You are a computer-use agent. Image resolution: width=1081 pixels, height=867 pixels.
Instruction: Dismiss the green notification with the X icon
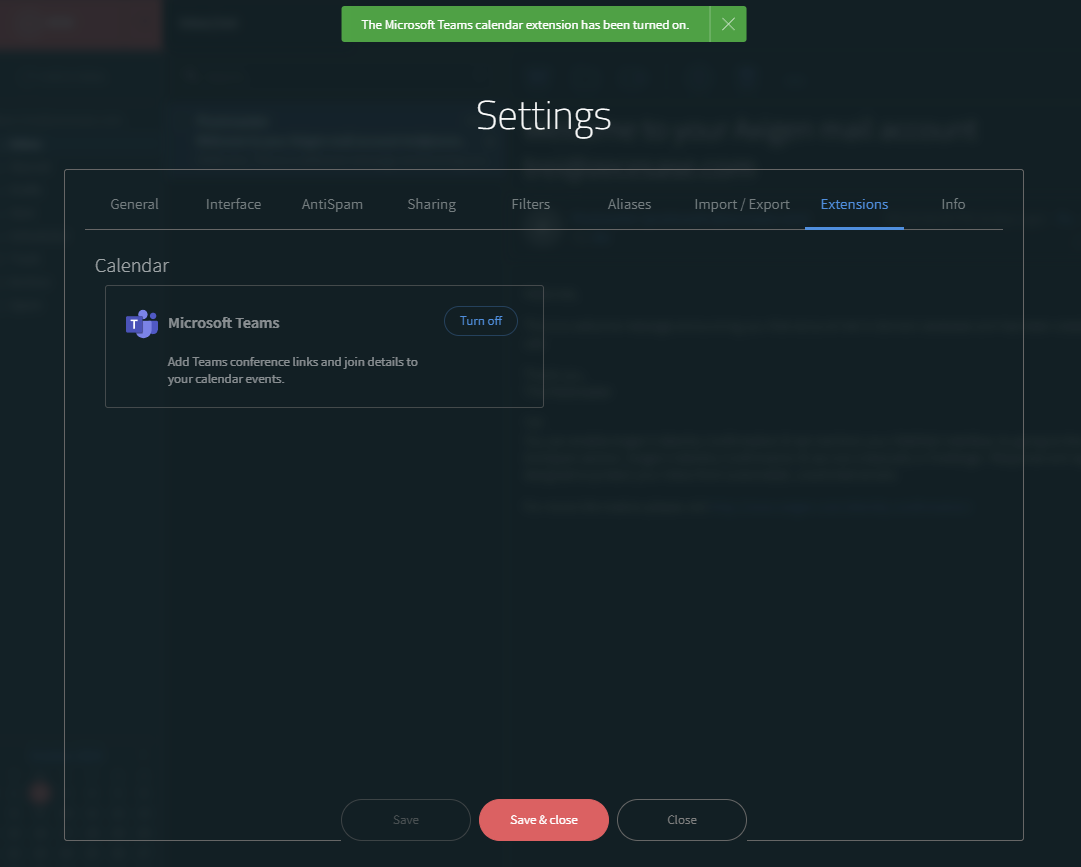pyautogui.click(x=728, y=25)
